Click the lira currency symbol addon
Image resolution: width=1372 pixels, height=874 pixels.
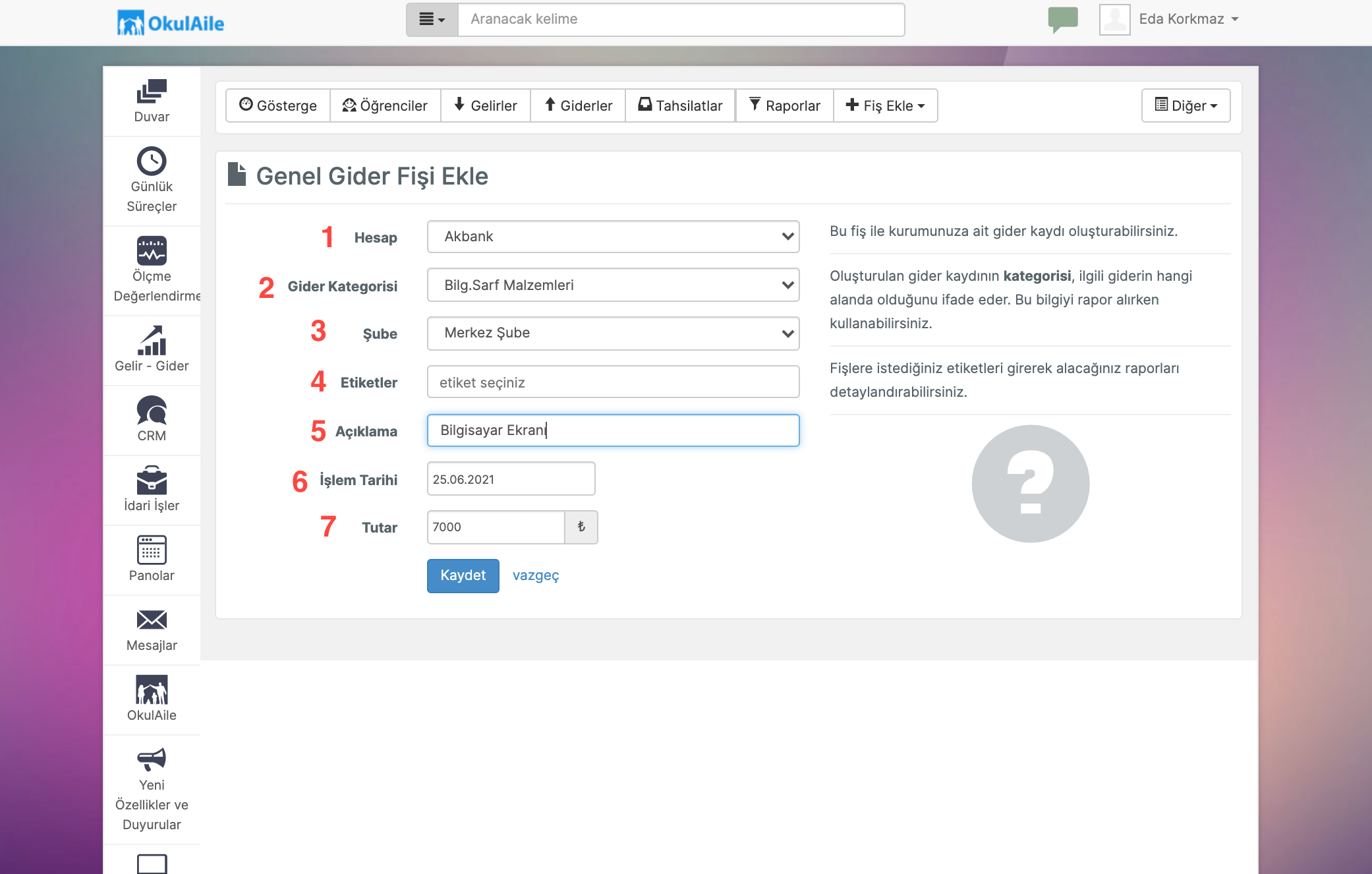(x=581, y=527)
